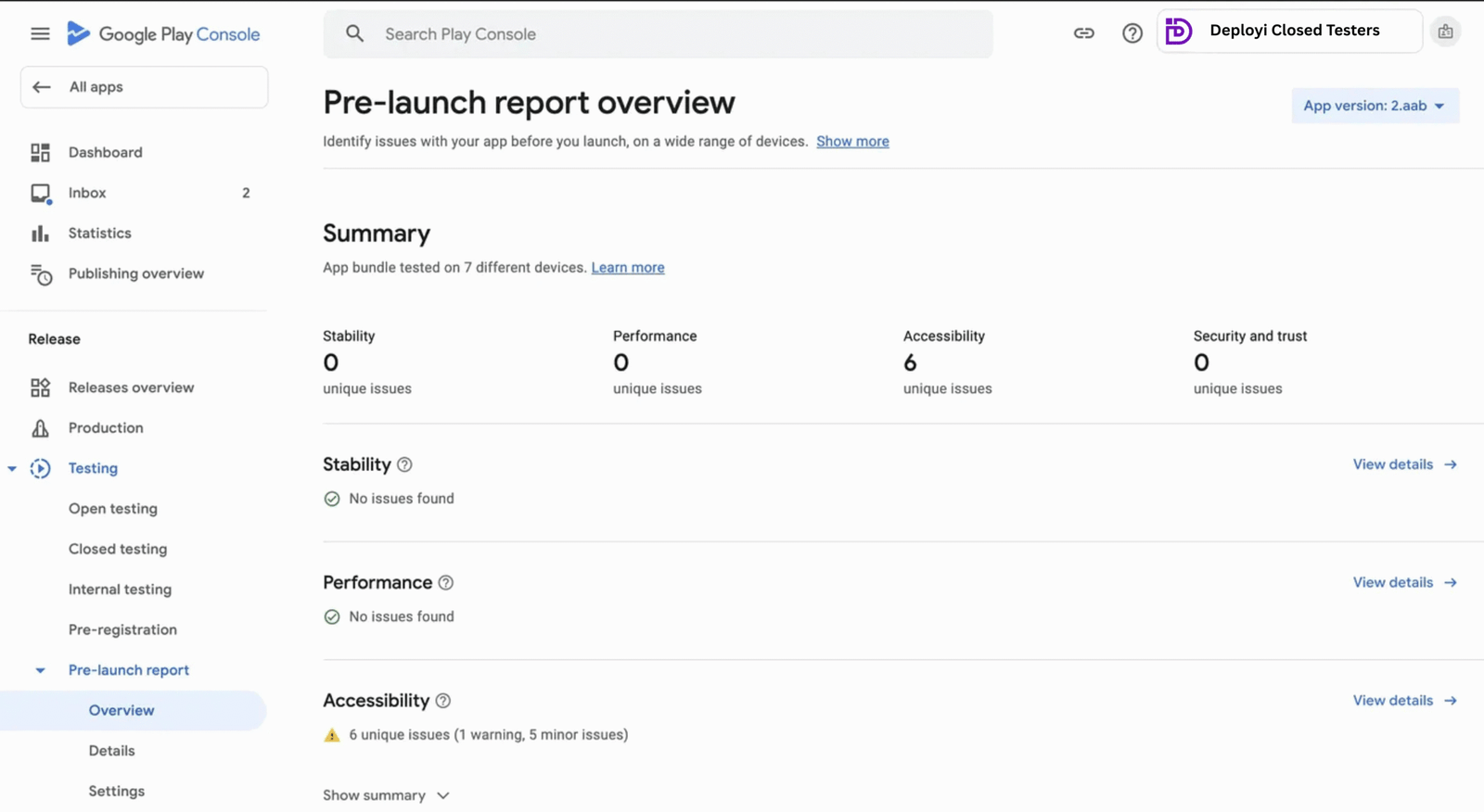This screenshot has height=812, width=1484.
Task: Click the Performance help info icon
Action: (446, 583)
